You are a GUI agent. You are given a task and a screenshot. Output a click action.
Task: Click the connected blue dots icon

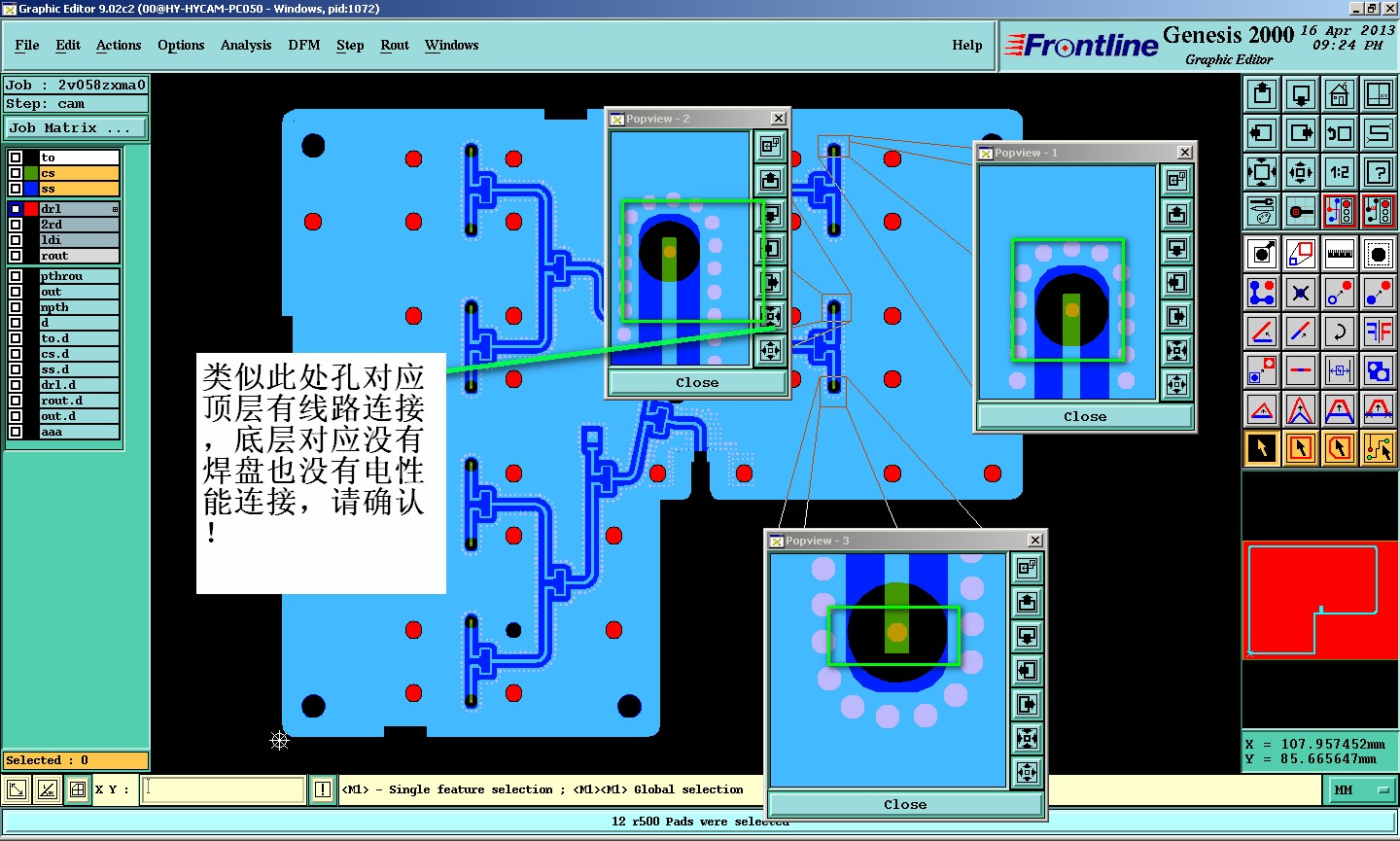1262,293
